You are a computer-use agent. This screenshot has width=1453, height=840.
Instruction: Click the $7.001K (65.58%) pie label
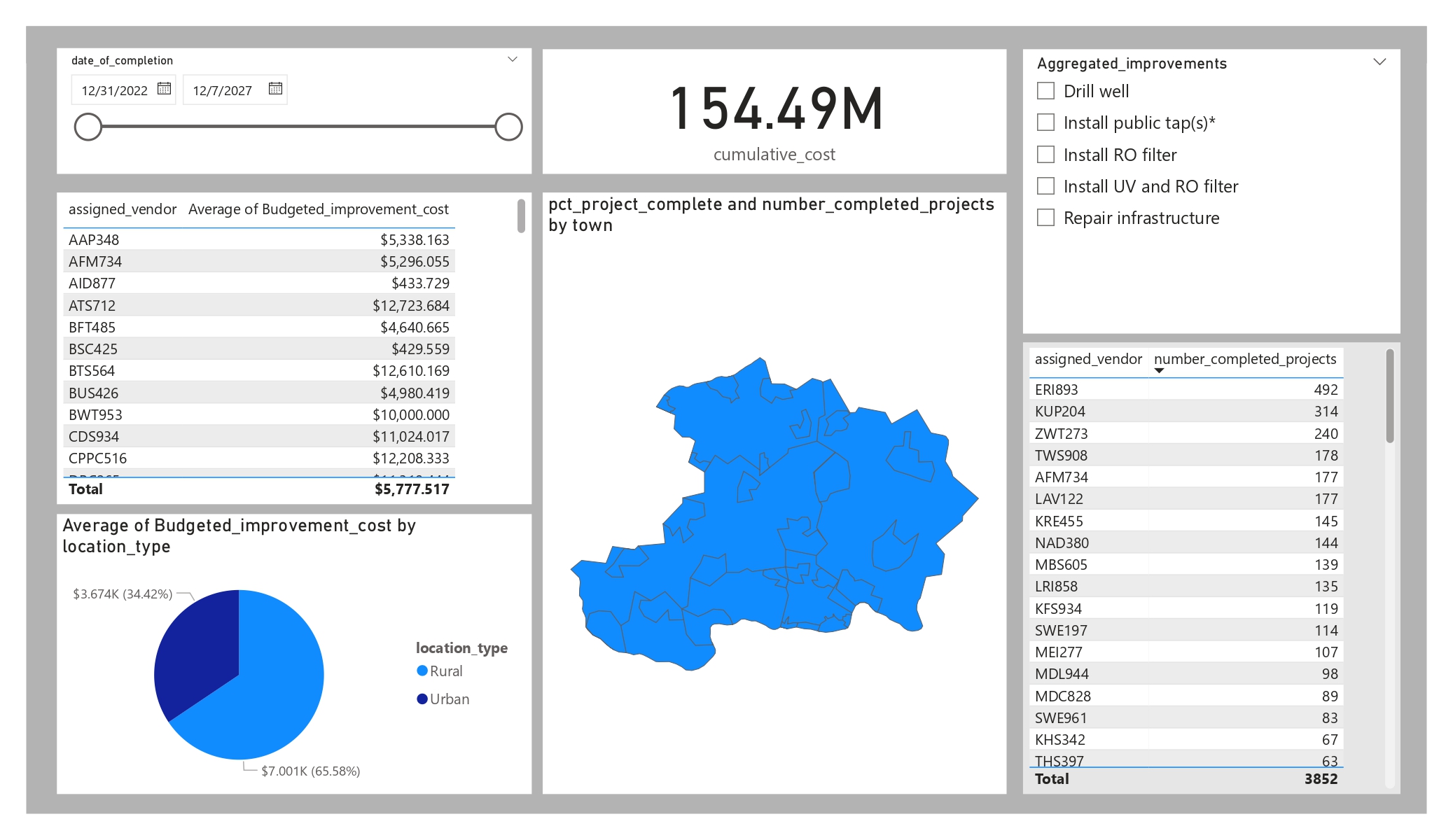310,771
